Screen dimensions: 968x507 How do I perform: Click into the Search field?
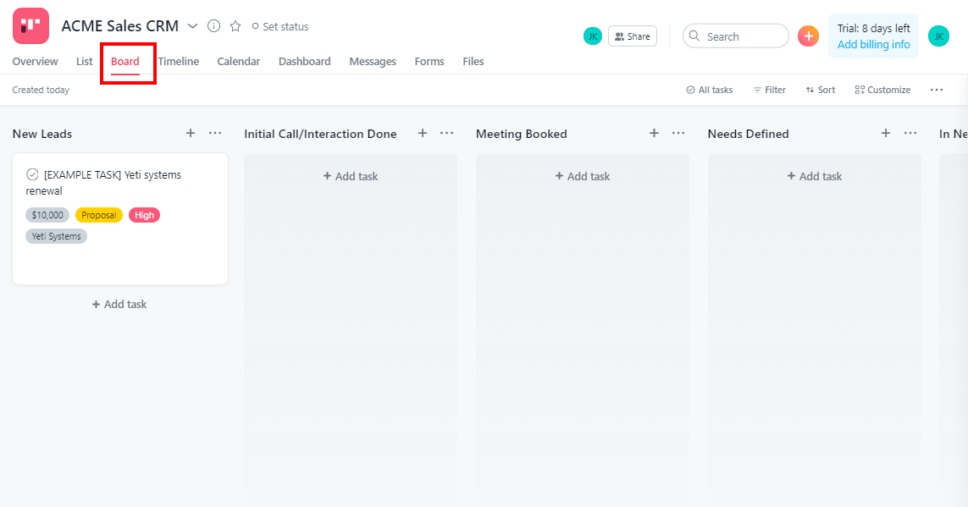pyautogui.click(x=736, y=36)
